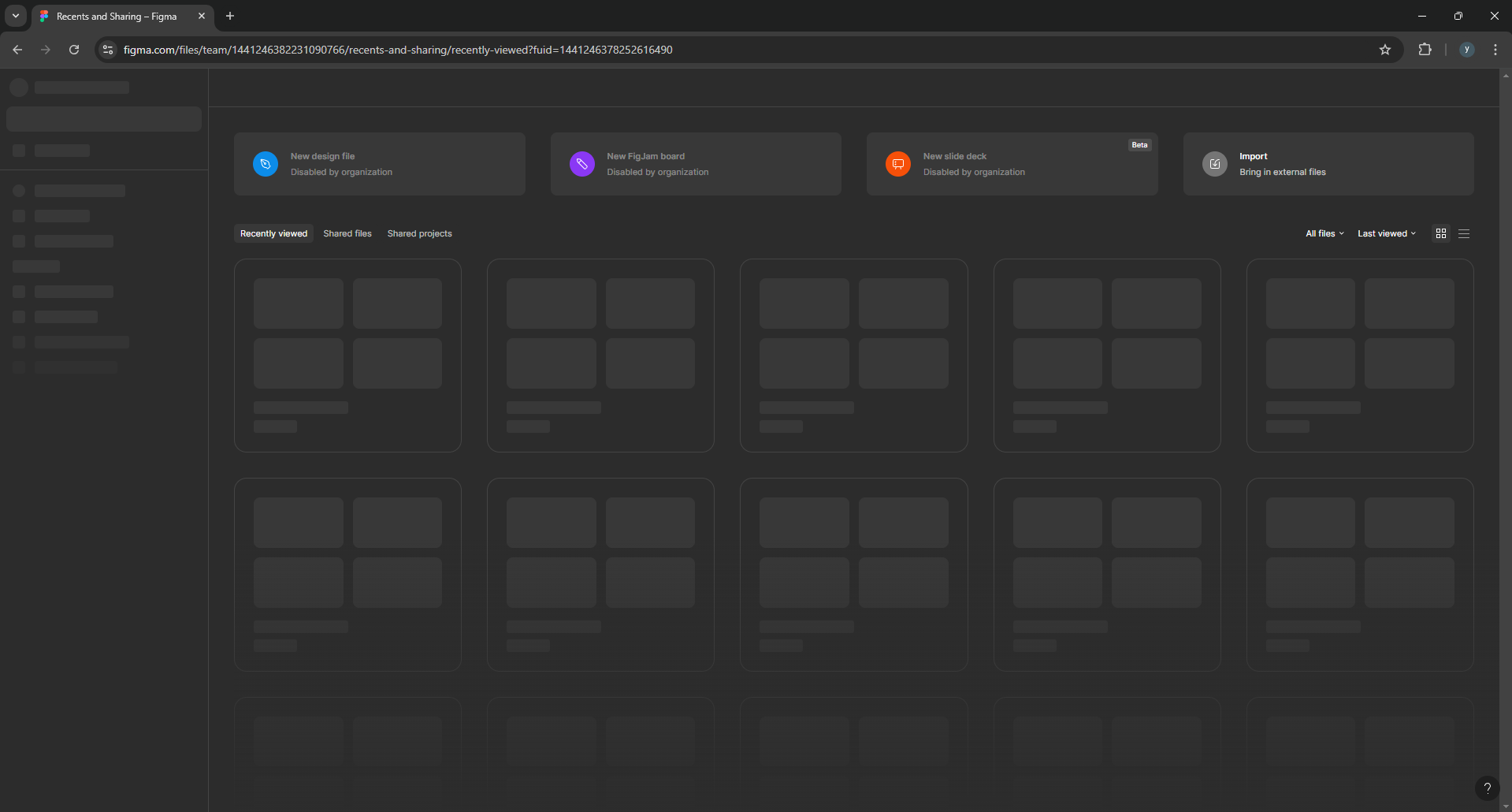Open the tab search dropdown arrow

(x=16, y=16)
